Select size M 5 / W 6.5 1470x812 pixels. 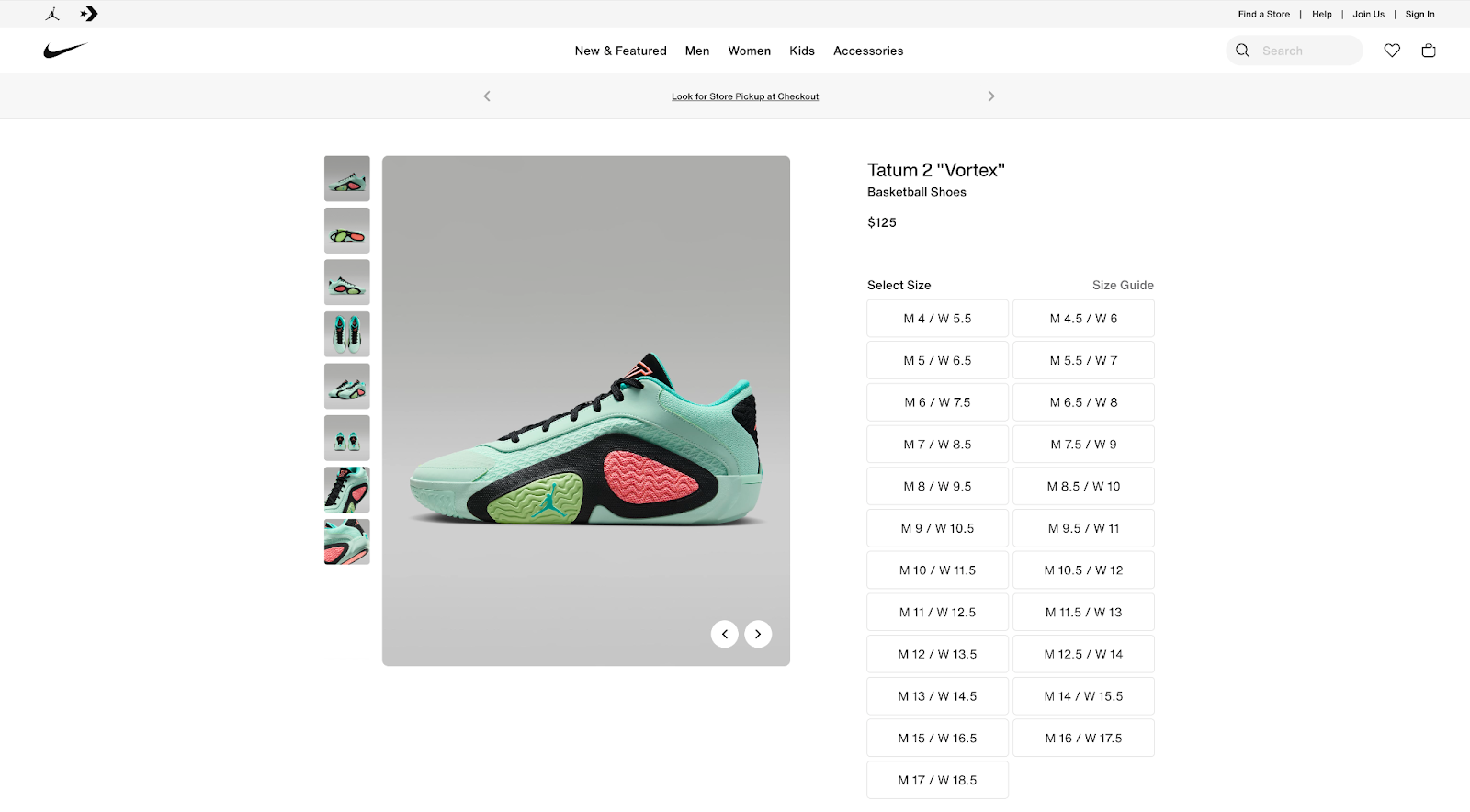pos(937,361)
